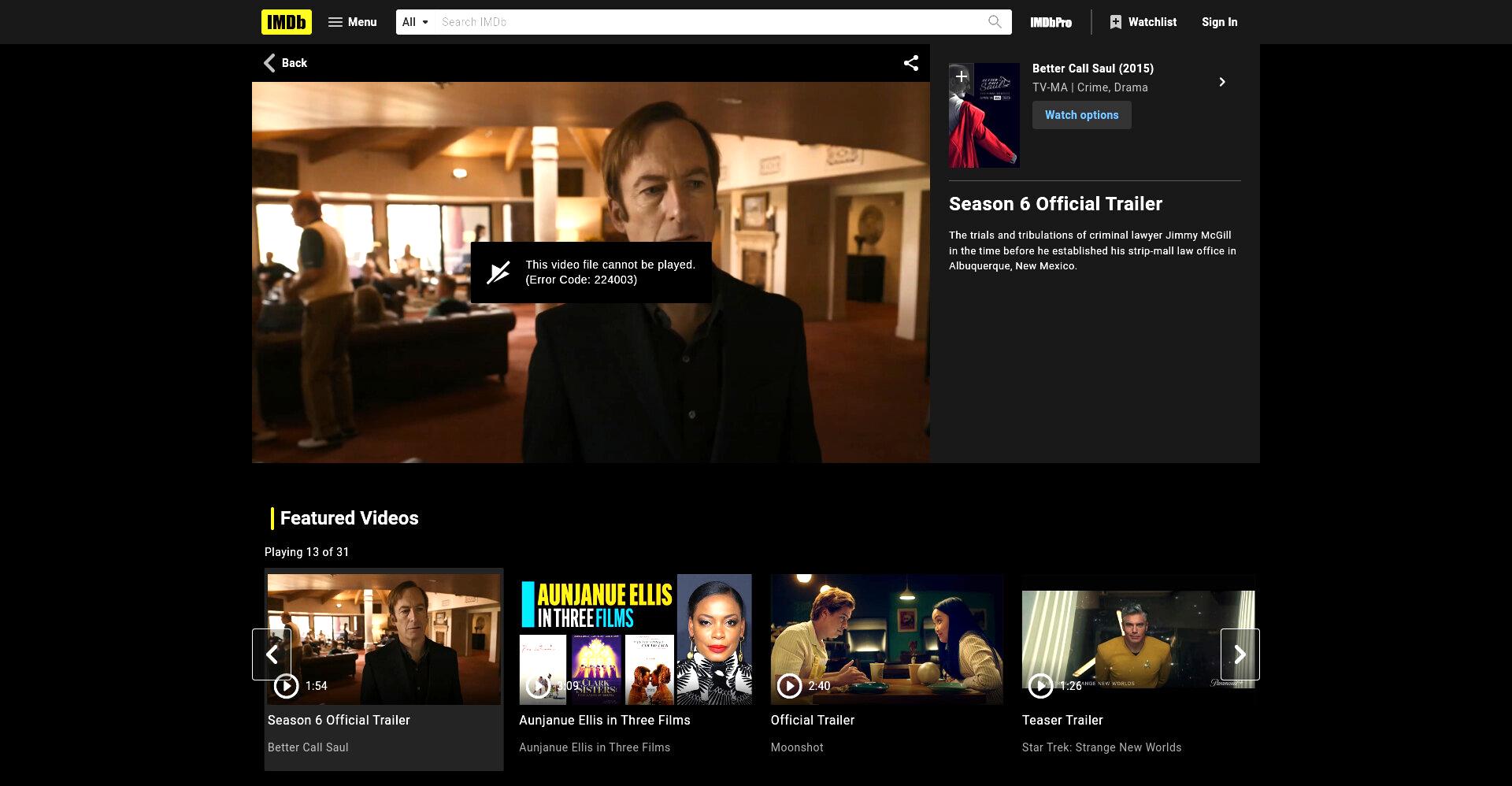Screen dimensions: 1512x786
Task: Show previous featured videos with left arrow
Action: 272,654
